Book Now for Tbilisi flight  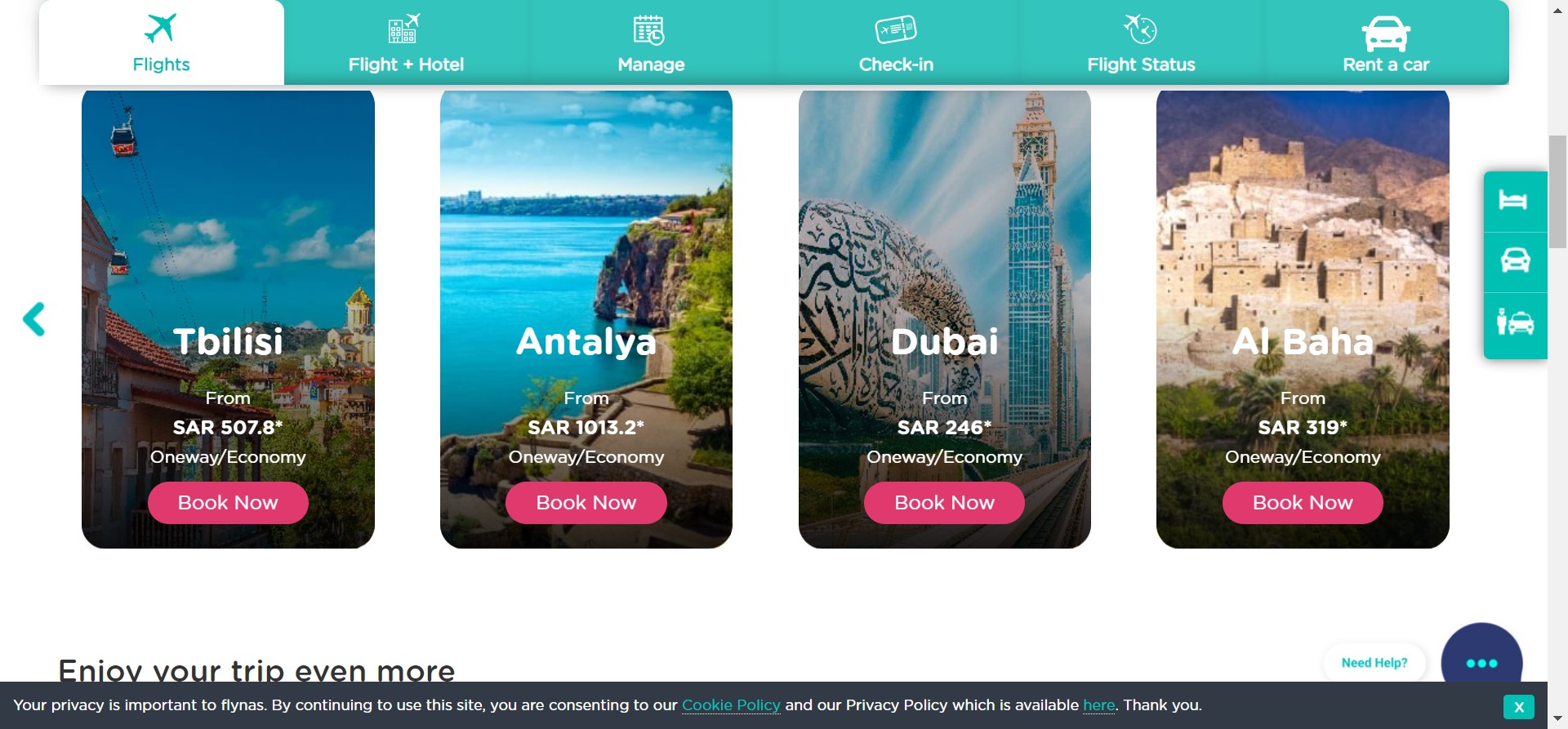pos(228,503)
